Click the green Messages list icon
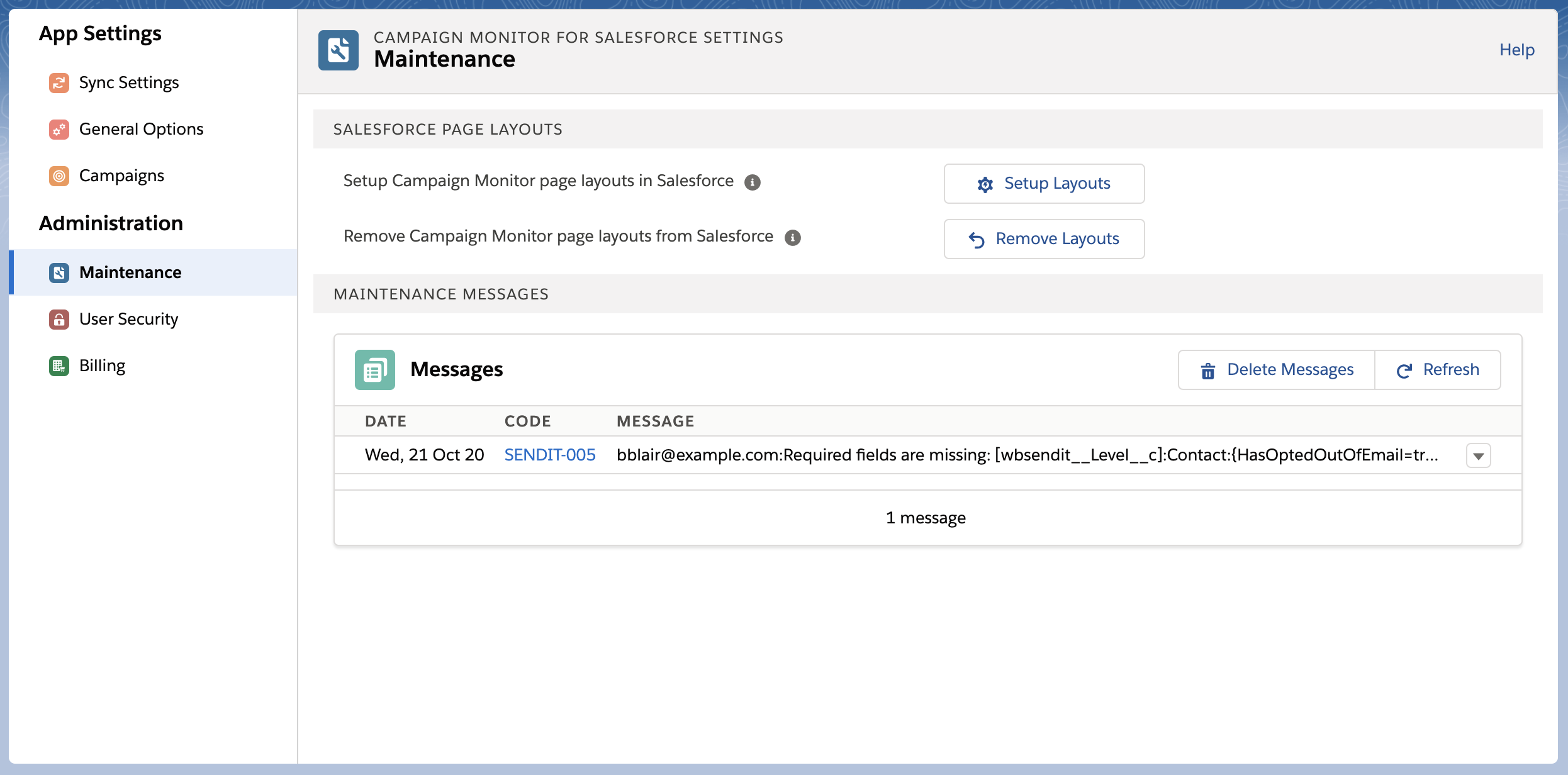The height and width of the screenshot is (775, 1568). (x=374, y=369)
